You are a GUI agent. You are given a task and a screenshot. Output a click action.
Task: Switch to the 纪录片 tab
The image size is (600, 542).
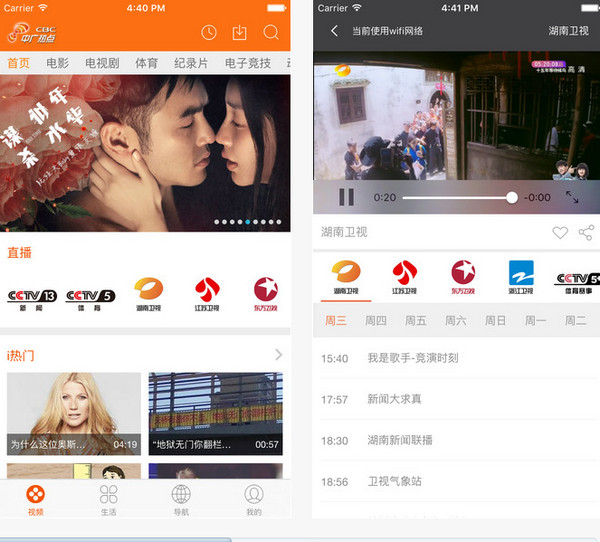pyautogui.click(x=191, y=63)
